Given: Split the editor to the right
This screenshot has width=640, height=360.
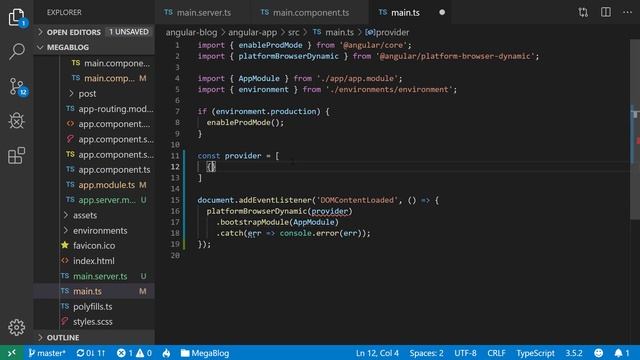Looking at the screenshot, I should [606, 12].
